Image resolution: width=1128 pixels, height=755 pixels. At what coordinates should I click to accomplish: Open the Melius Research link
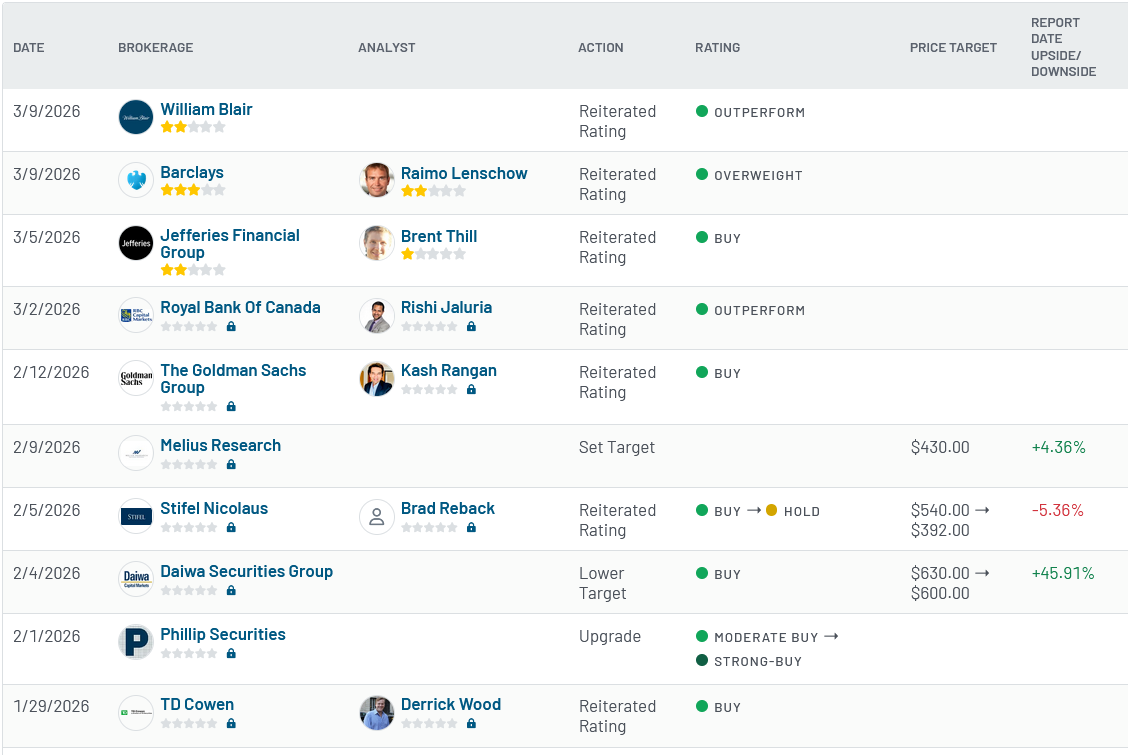click(221, 445)
